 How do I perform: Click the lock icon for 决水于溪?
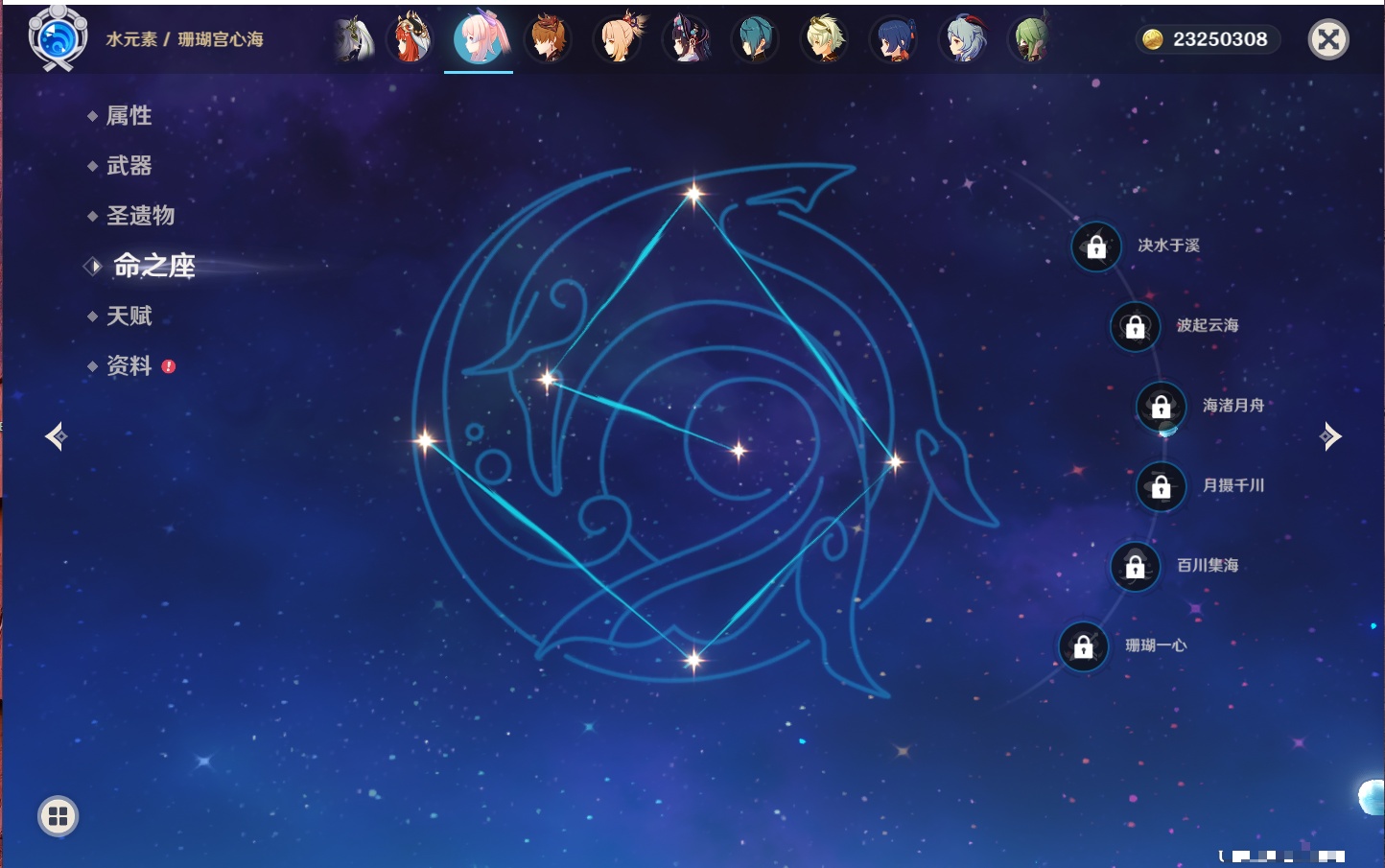click(x=1096, y=246)
